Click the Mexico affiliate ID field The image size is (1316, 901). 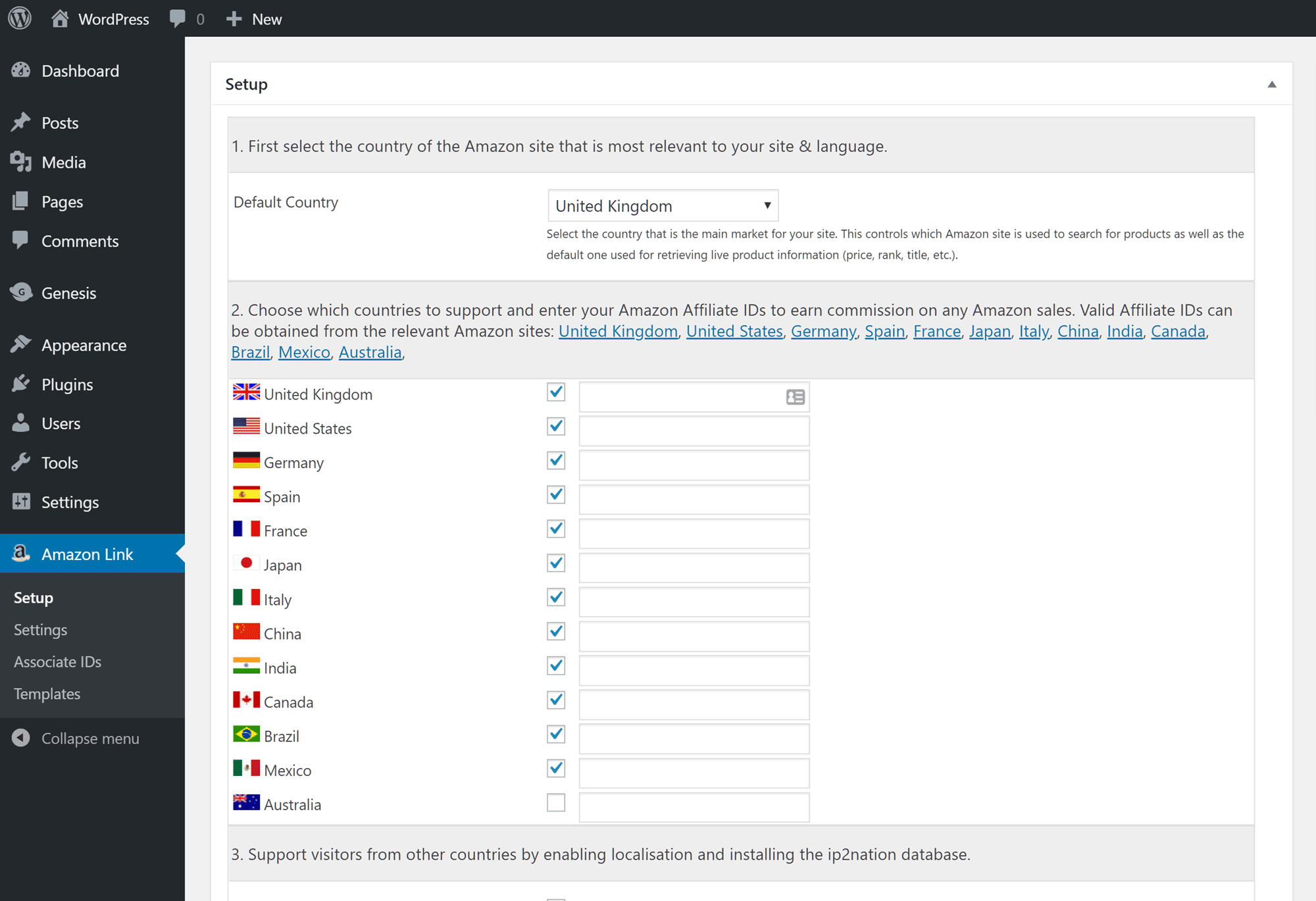pos(694,773)
